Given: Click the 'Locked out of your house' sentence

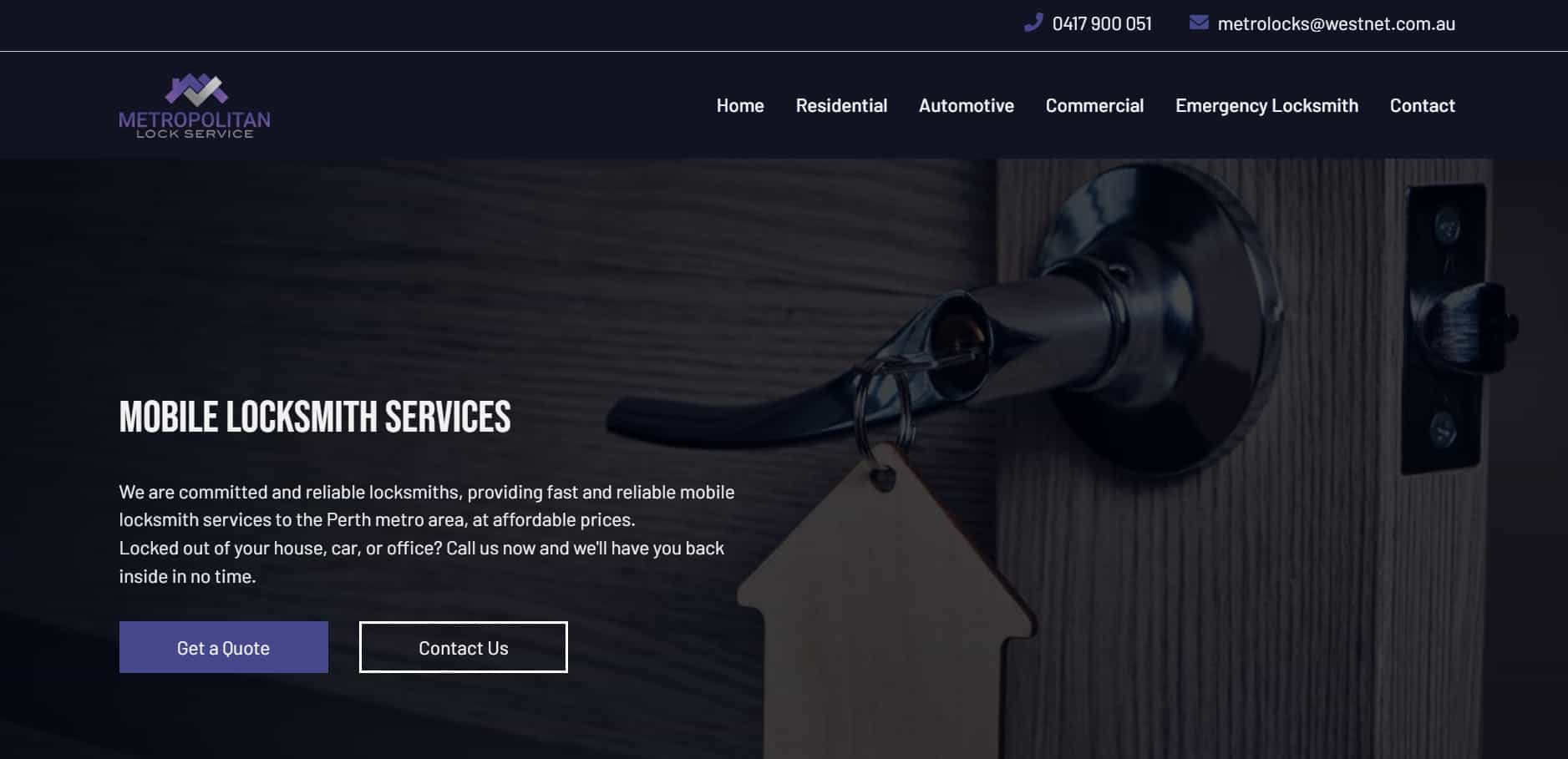Looking at the screenshot, I should (421, 562).
